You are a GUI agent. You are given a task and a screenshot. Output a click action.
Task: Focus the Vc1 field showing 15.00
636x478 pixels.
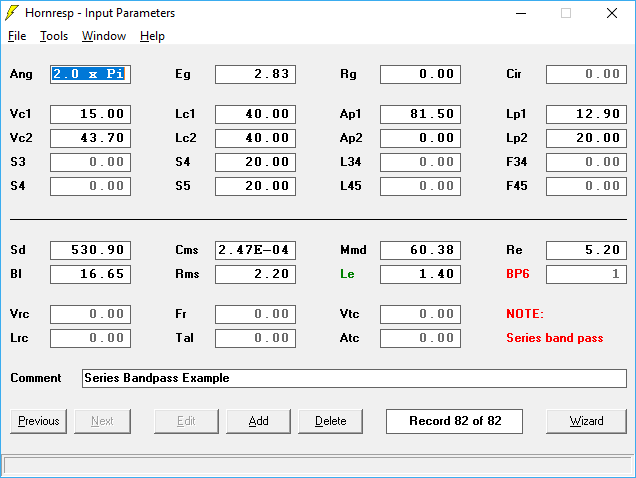(90, 114)
